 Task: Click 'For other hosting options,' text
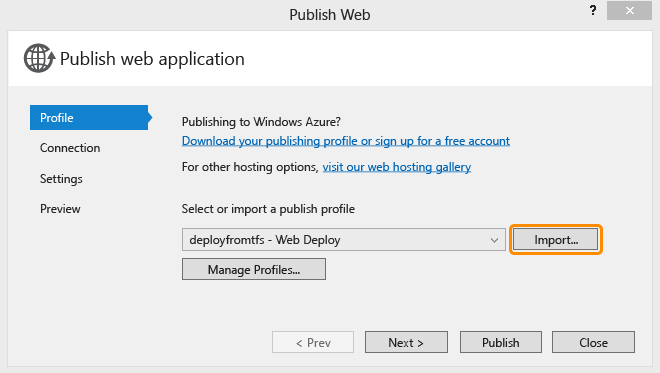click(x=250, y=167)
